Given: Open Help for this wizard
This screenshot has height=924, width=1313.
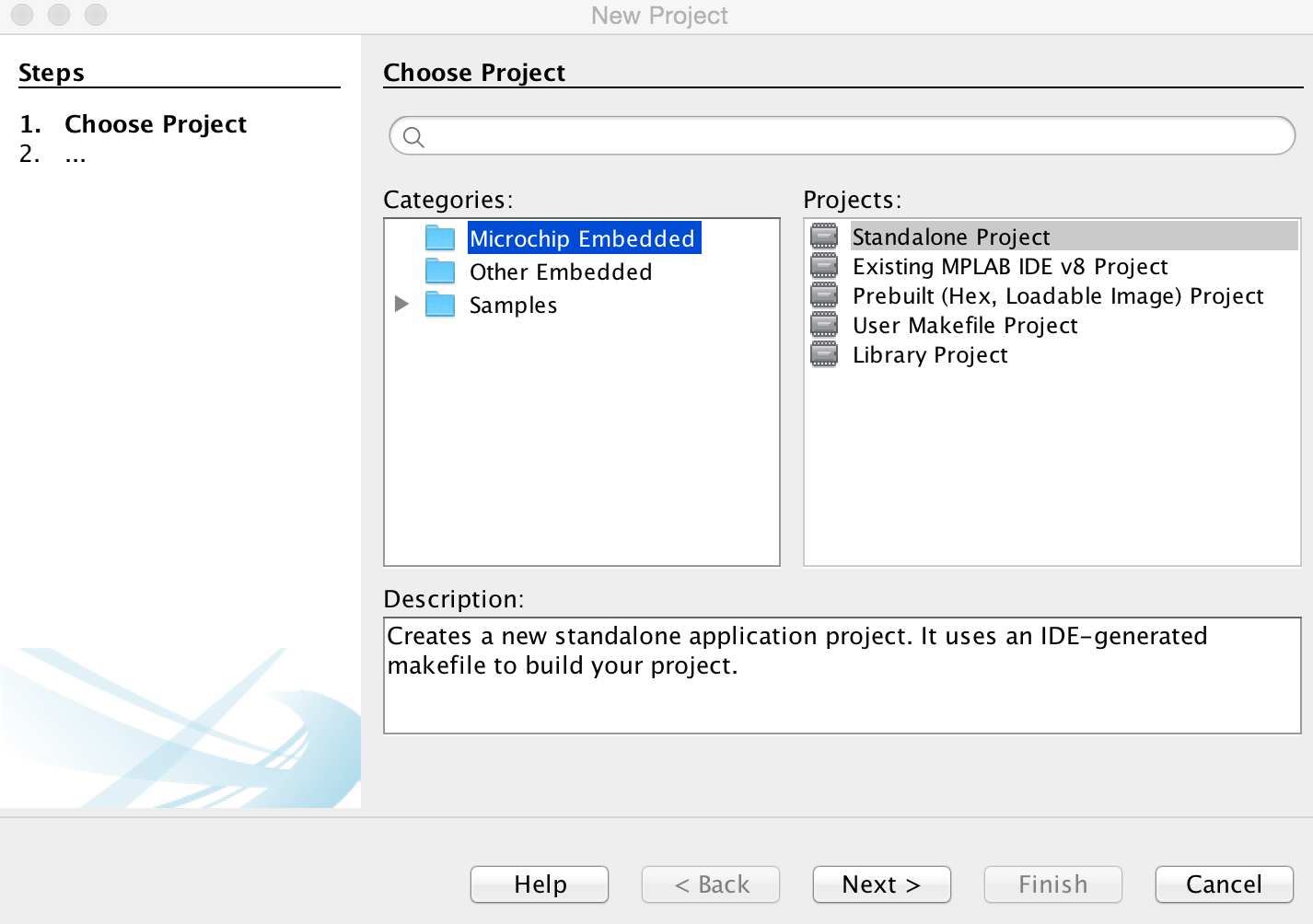Looking at the screenshot, I should coord(540,884).
